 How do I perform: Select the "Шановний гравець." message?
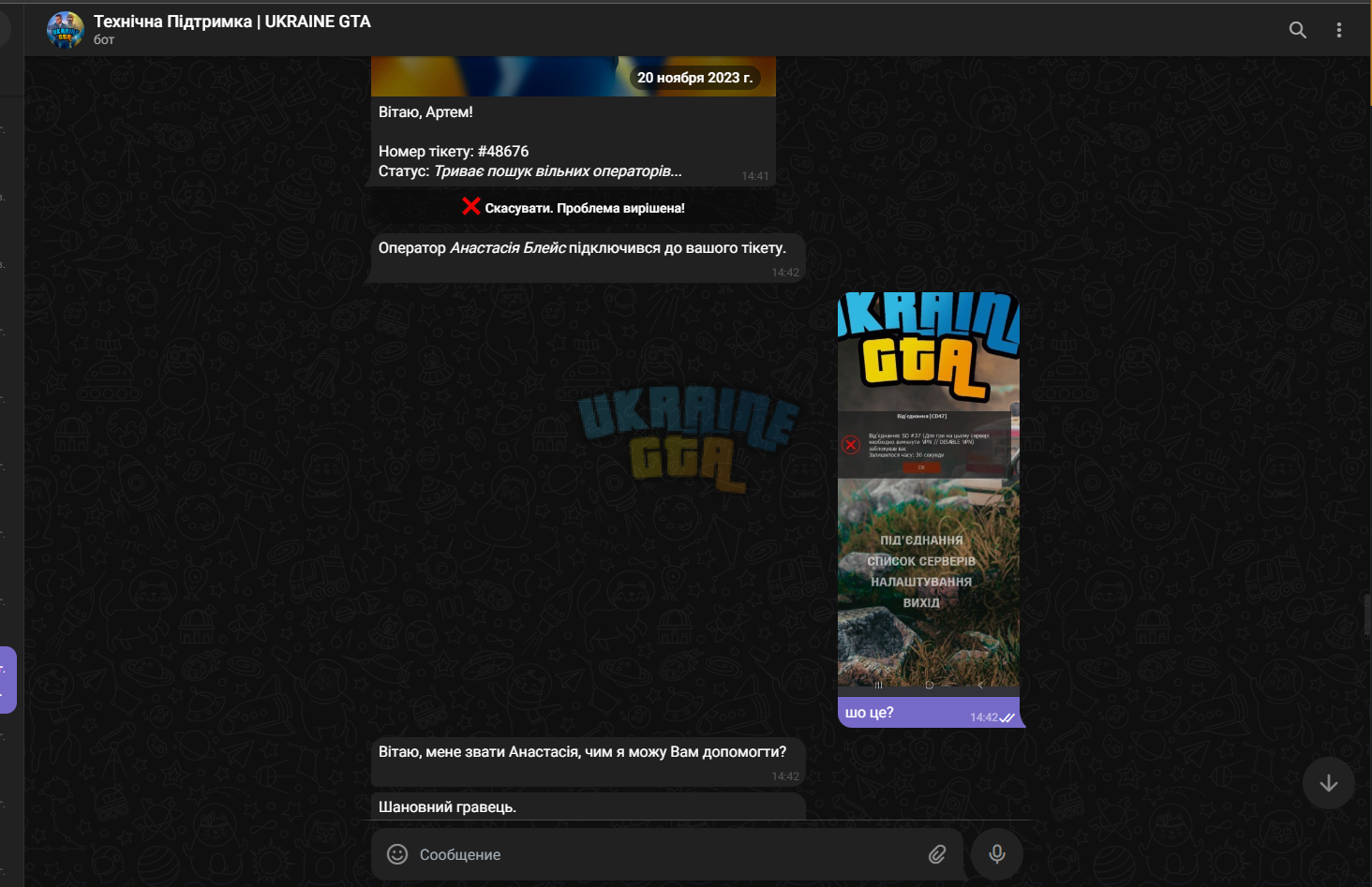(x=447, y=806)
